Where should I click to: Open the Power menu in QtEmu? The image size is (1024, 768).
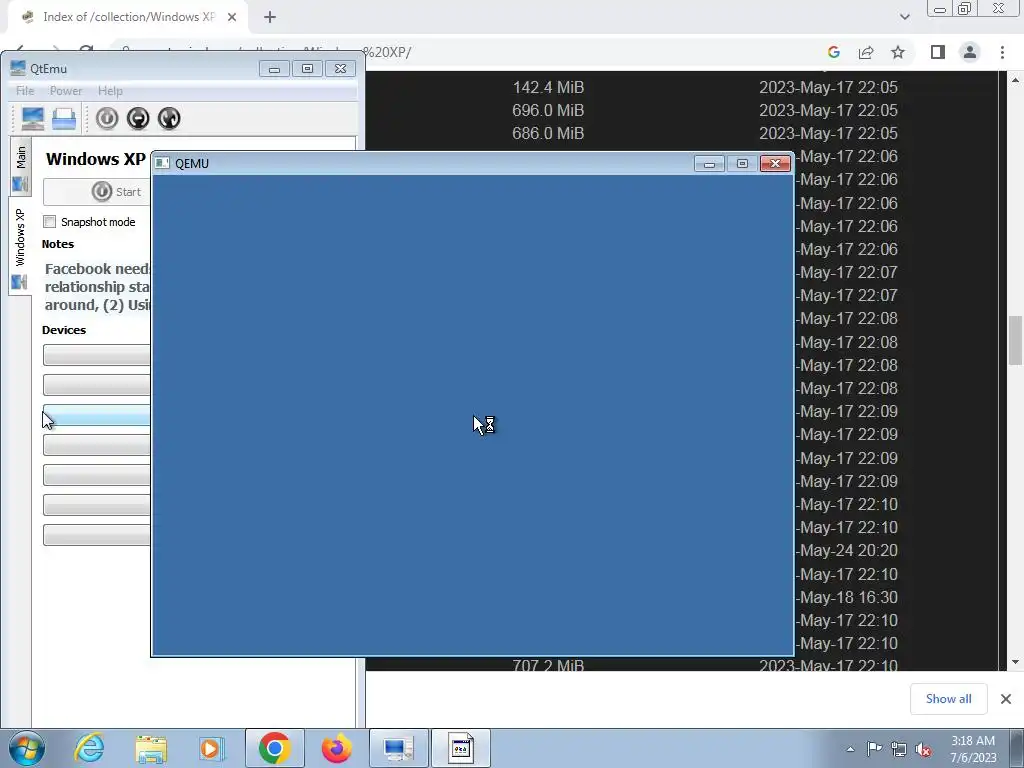(x=66, y=91)
